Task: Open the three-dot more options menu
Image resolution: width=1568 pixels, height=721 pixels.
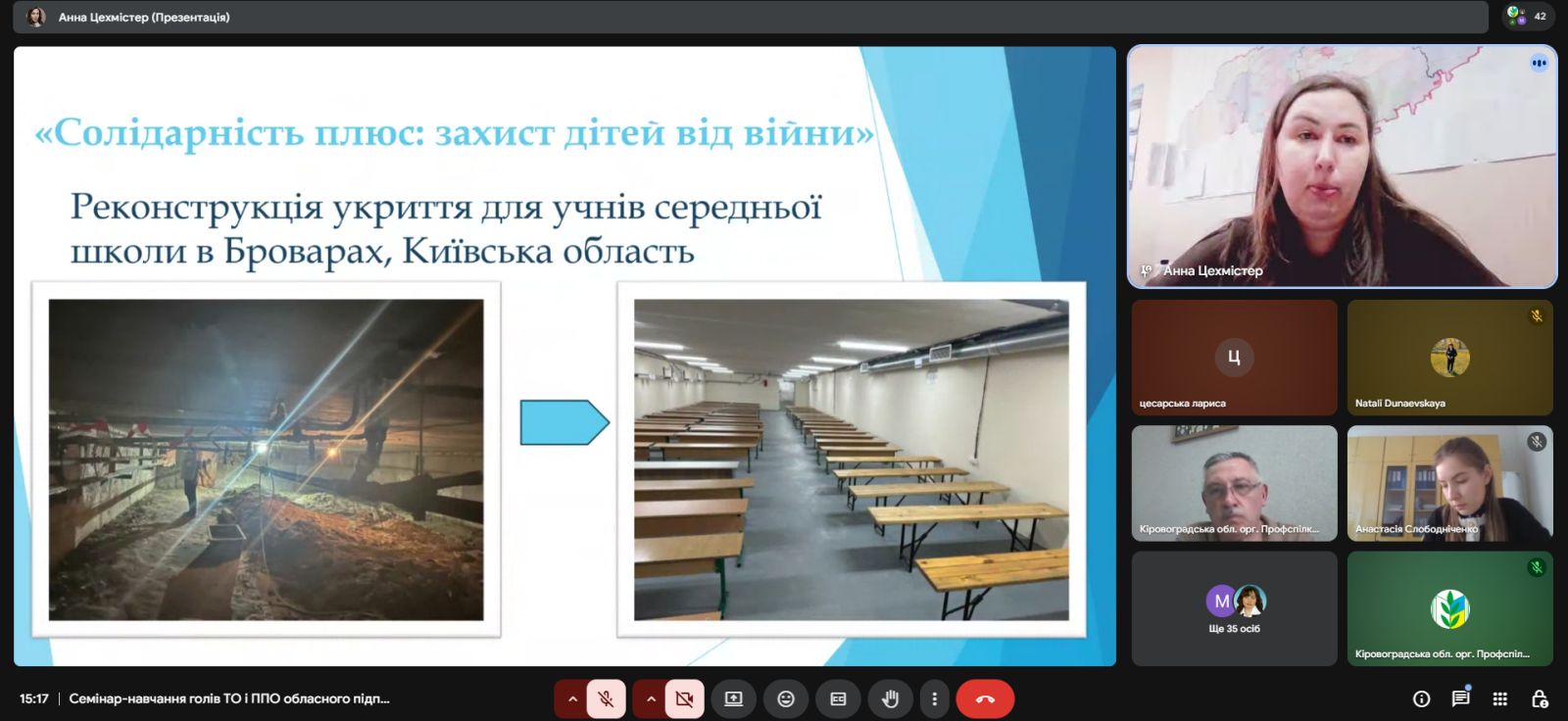Action: (934, 698)
